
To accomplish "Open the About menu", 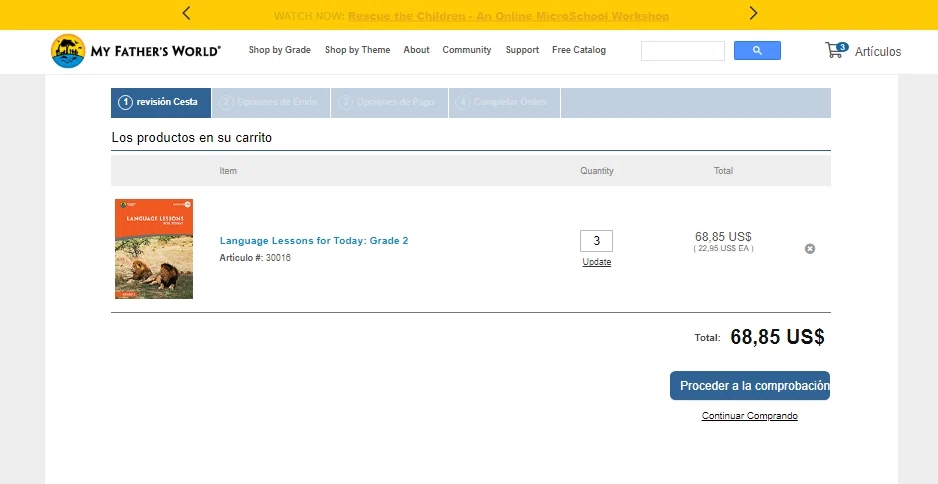I will coord(416,50).
